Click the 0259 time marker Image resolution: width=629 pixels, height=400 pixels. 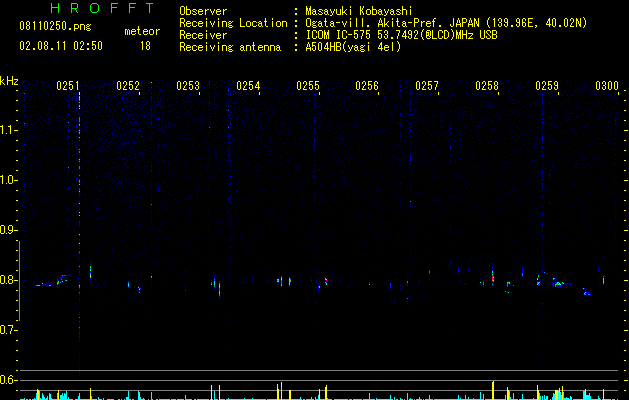coord(547,86)
